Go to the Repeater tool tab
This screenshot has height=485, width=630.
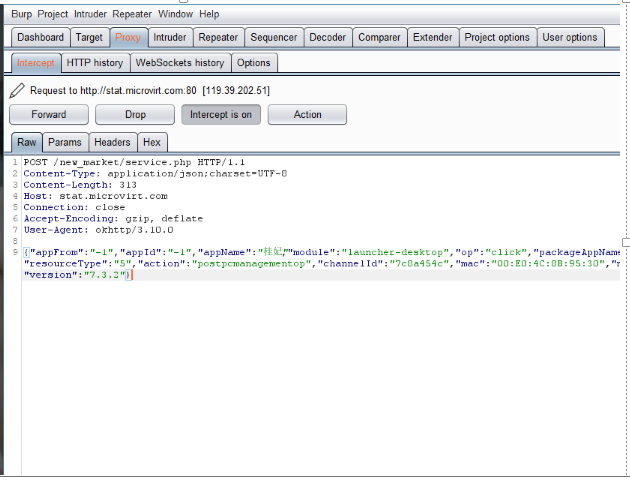[x=218, y=37]
